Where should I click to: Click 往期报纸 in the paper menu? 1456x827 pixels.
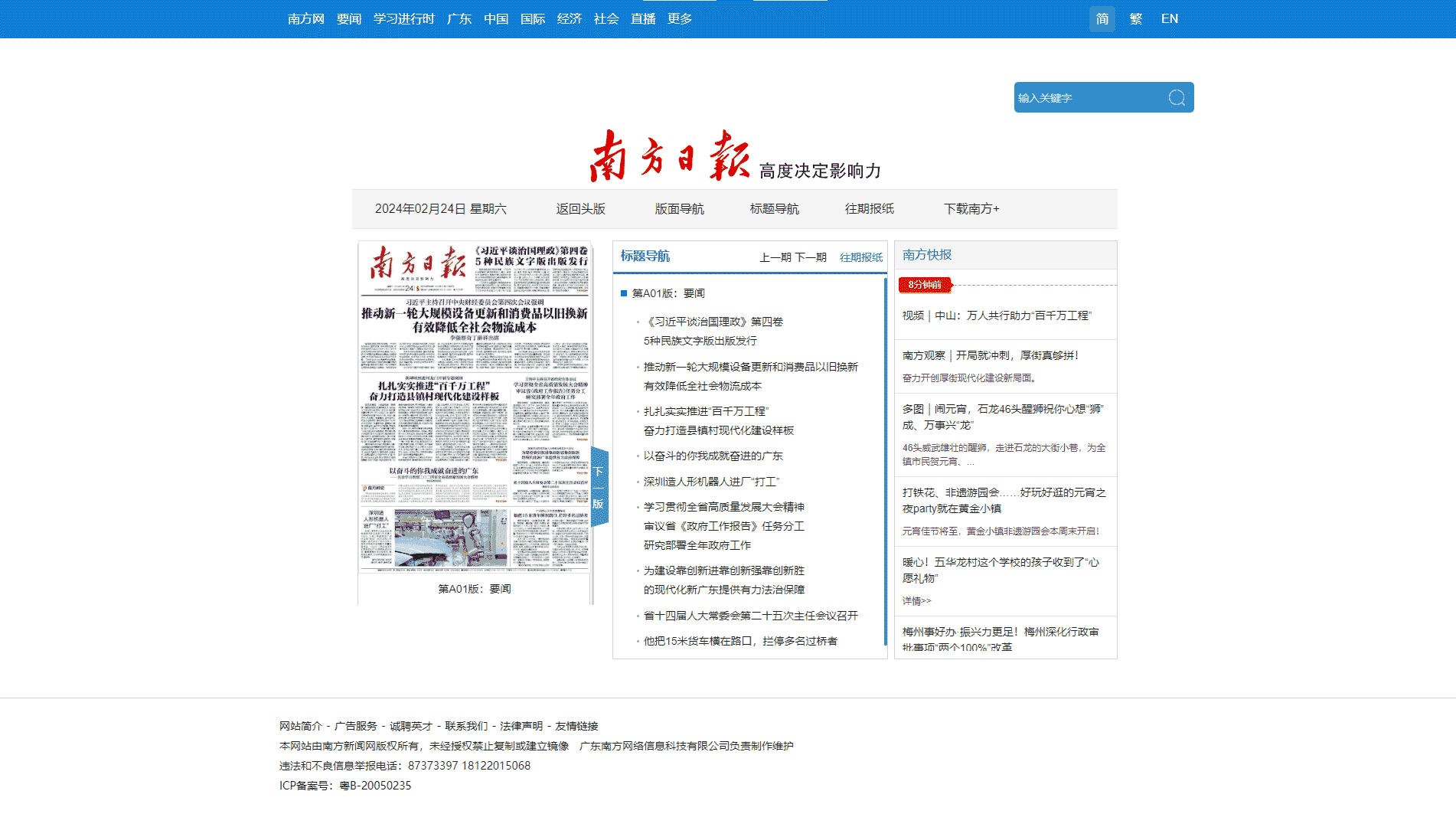(x=870, y=208)
